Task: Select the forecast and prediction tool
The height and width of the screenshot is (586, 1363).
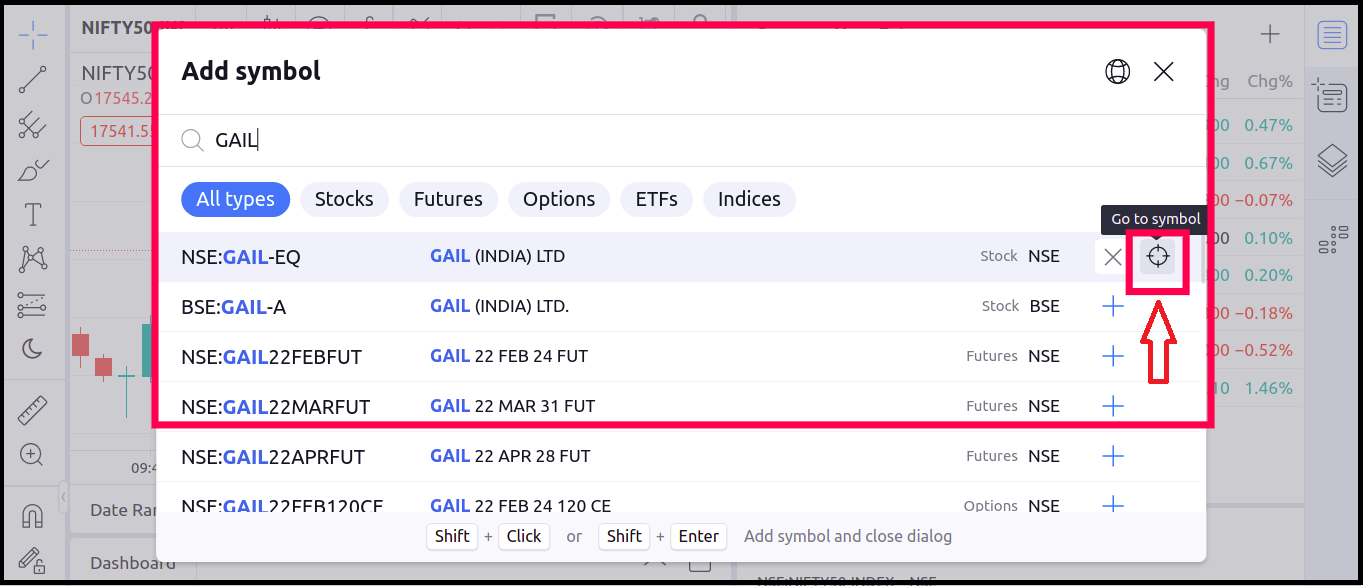Action: click(33, 304)
